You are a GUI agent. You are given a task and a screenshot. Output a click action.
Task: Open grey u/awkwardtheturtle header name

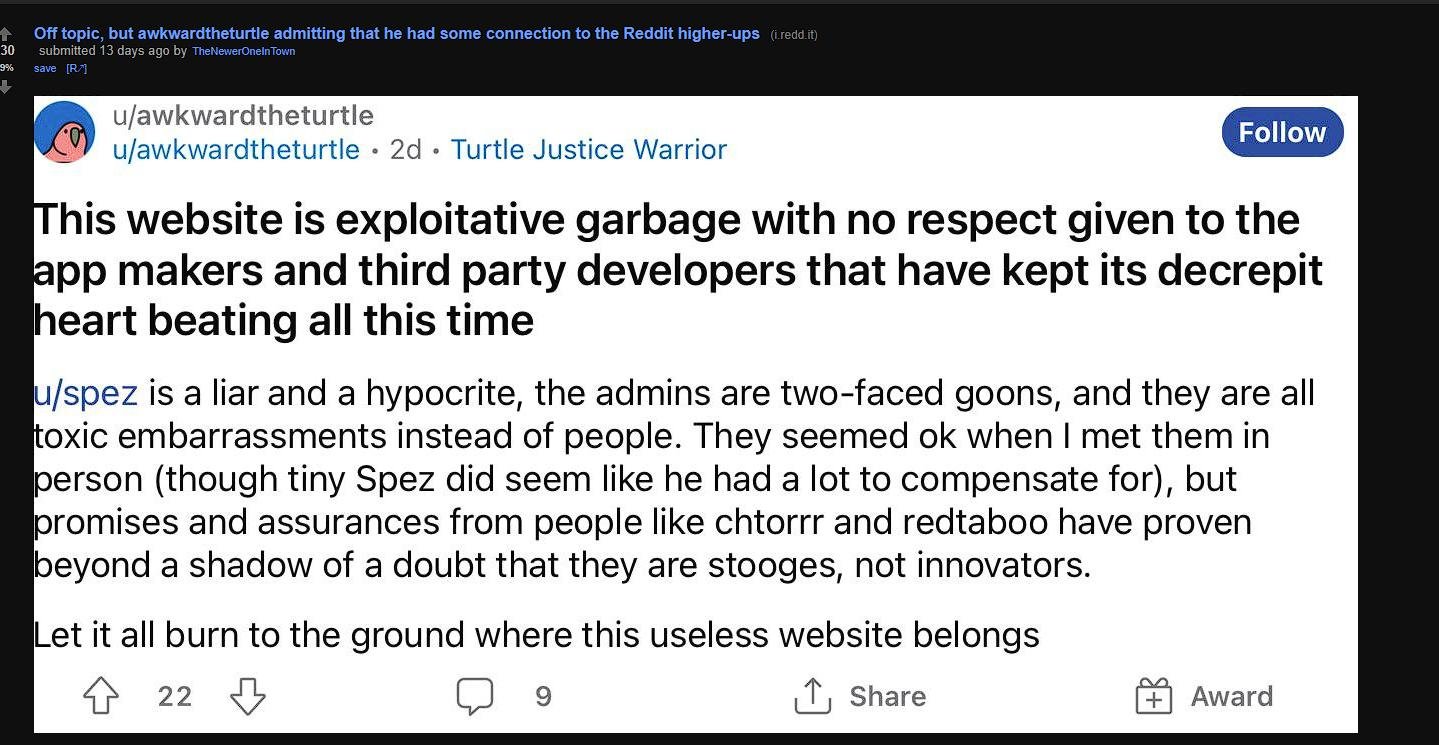[x=243, y=115]
